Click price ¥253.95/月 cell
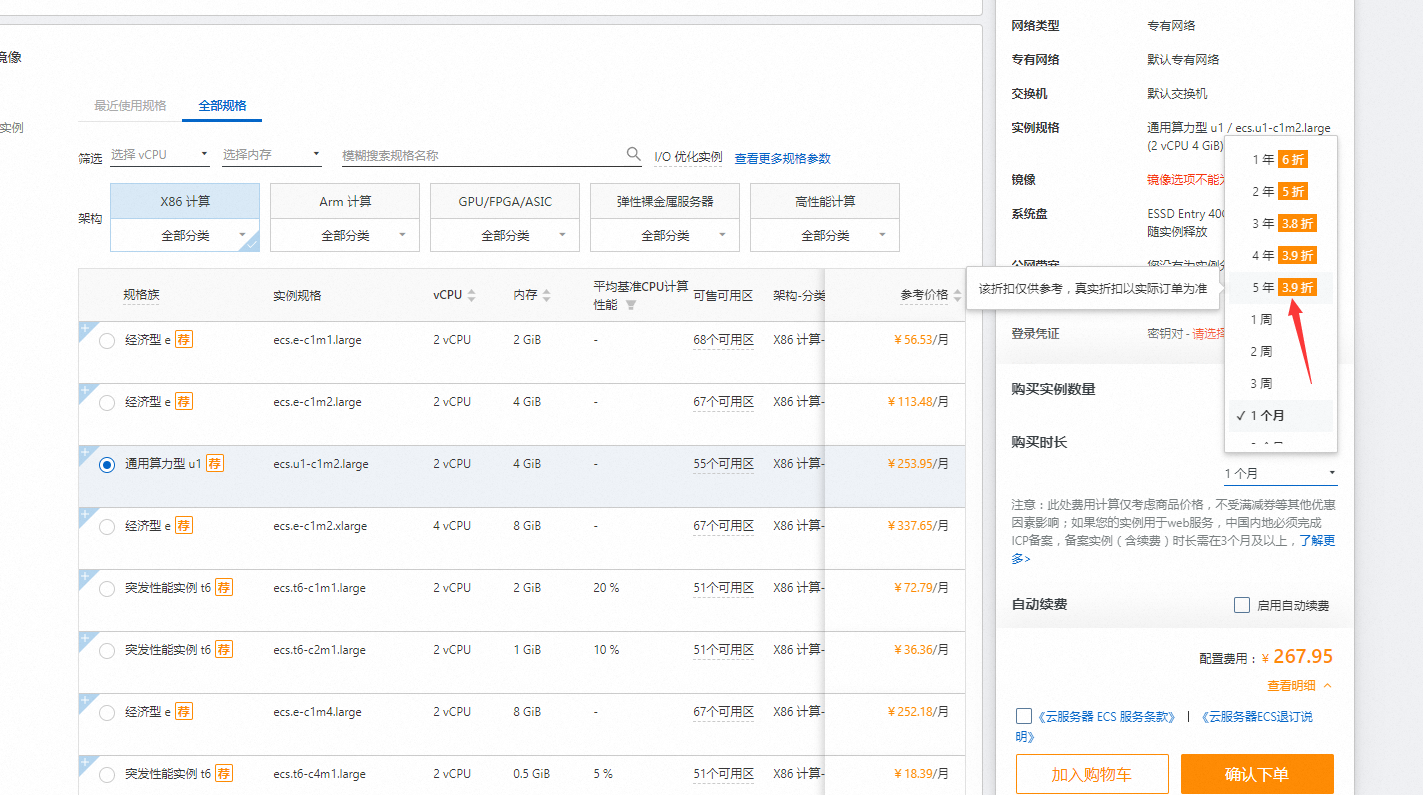Image resolution: width=1423 pixels, height=795 pixels. [918, 464]
